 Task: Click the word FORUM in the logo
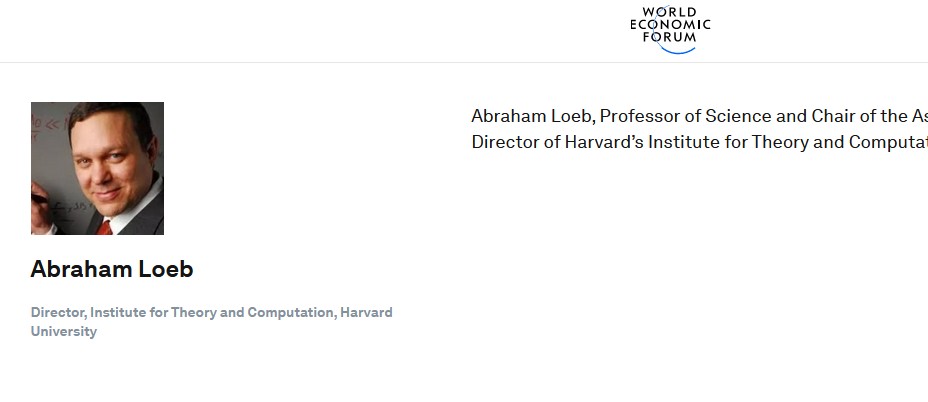(670, 37)
